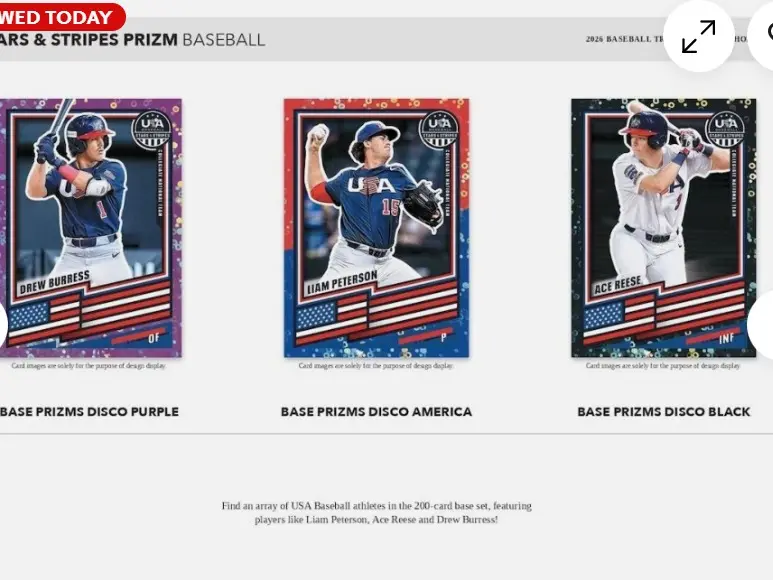Click the American flag graphic on Liam Peterson card

click(376, 313)
